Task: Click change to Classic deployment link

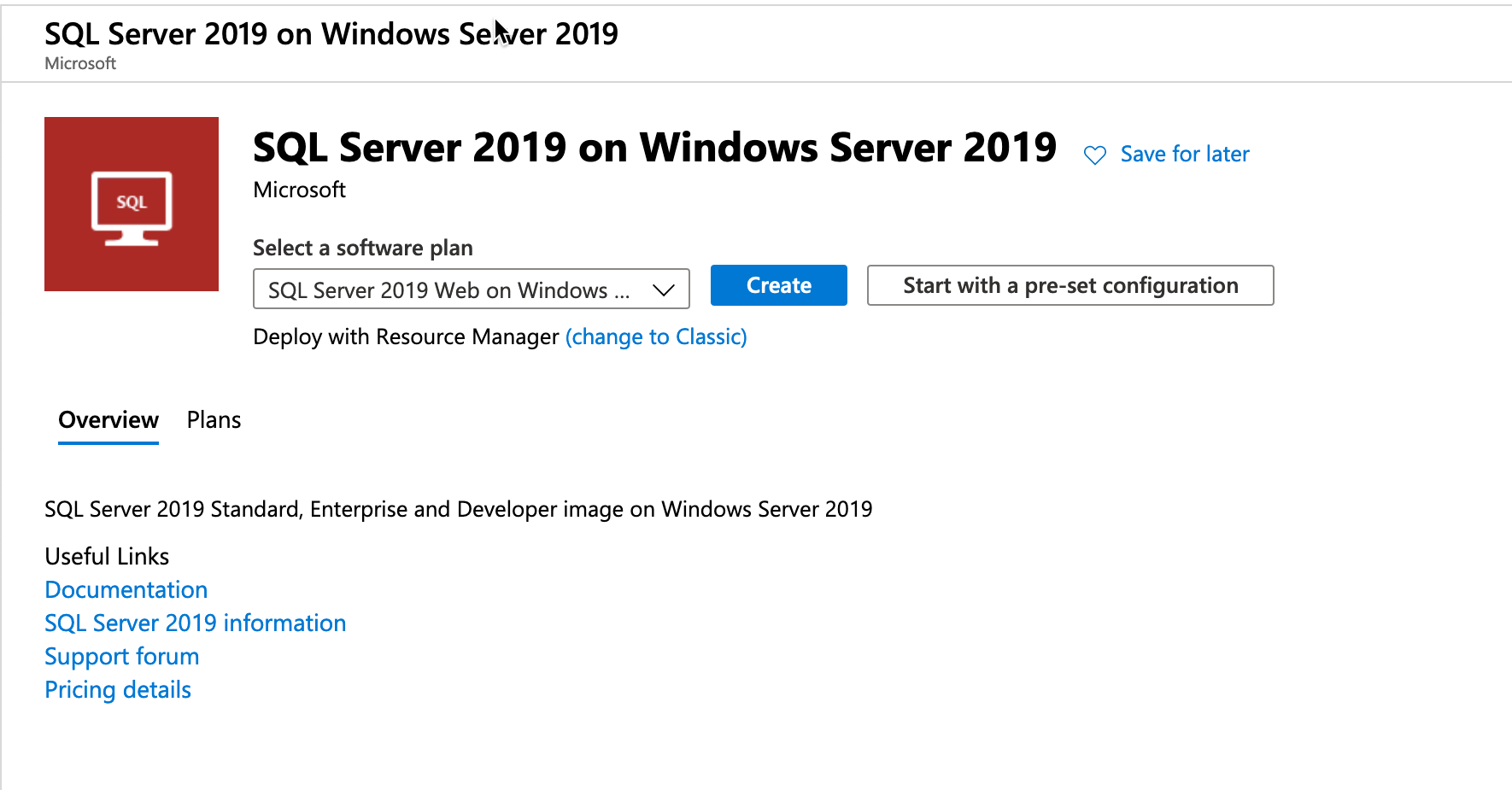Action: (656, 336)
